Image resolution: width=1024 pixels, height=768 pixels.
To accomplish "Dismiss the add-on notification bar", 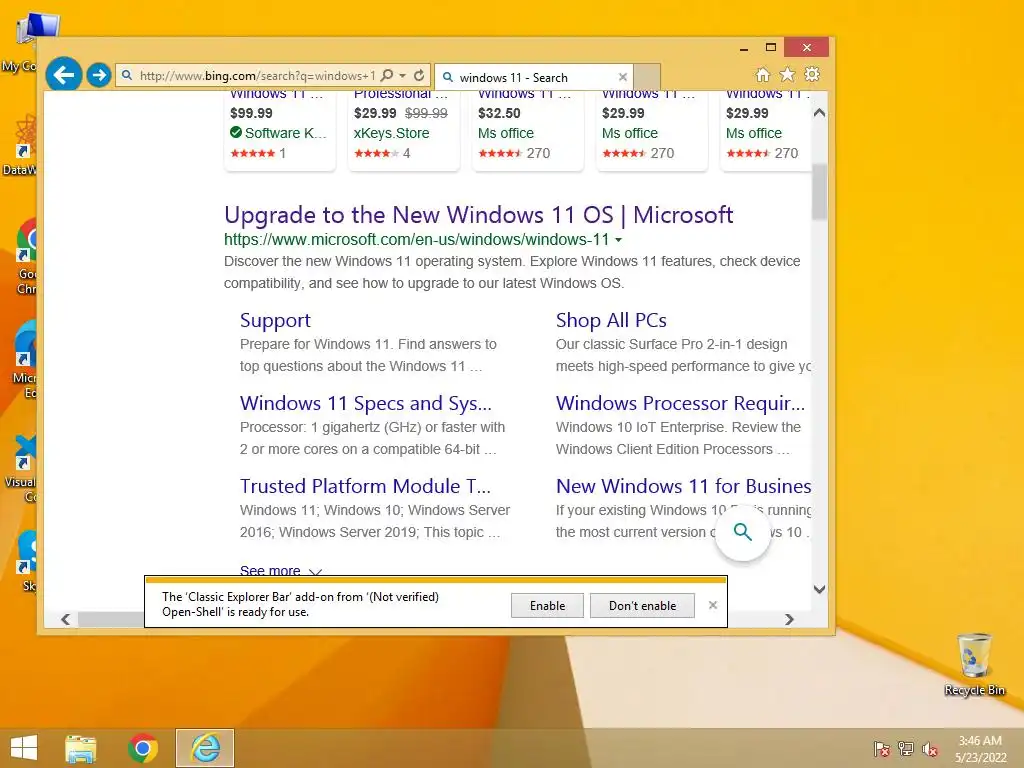I will click(x=712, y=605).
